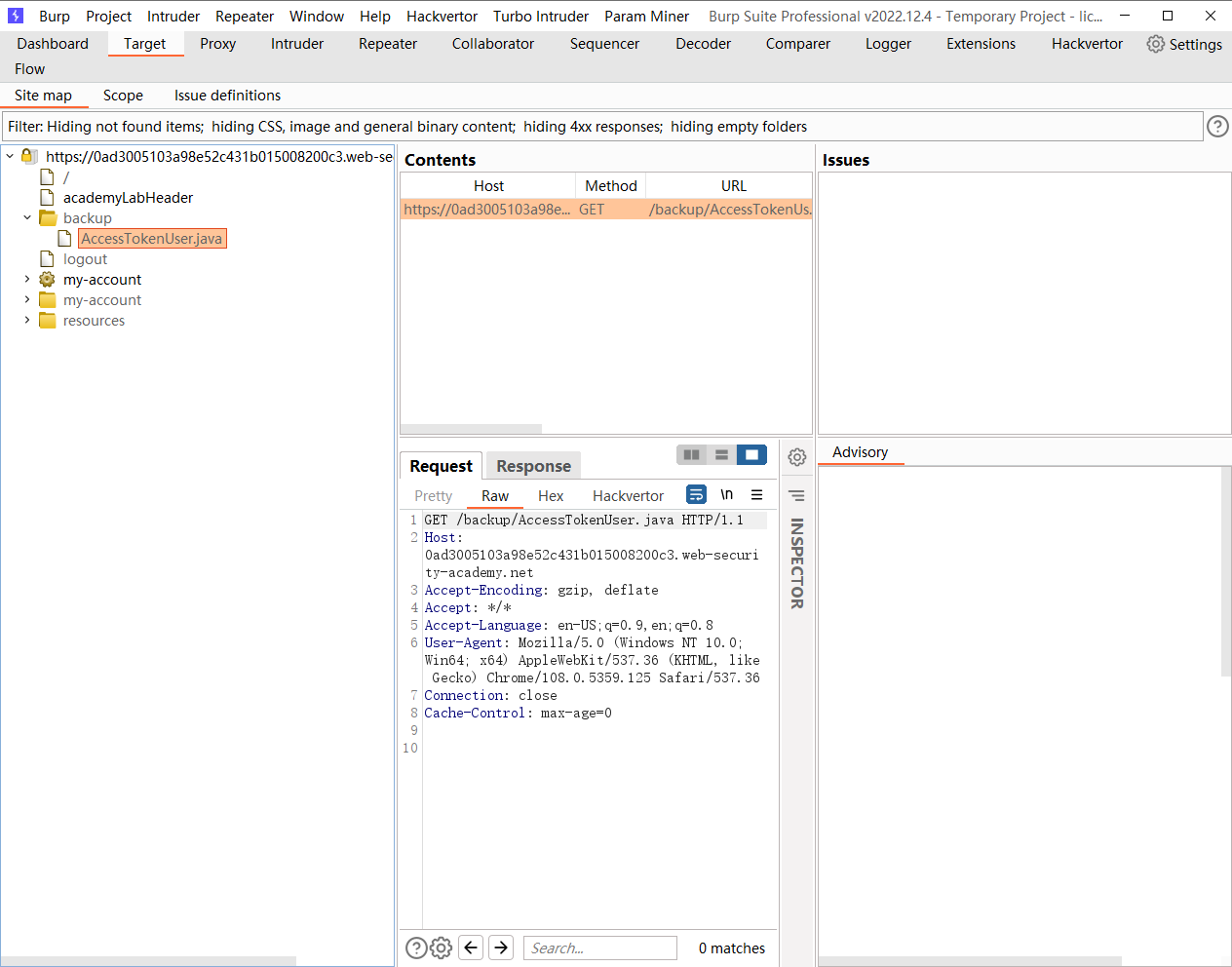Image resolution: width=1232 pixels, height=967 pixels.
Task: Expand the greyed my-account folder
Action: click(27, 300)
